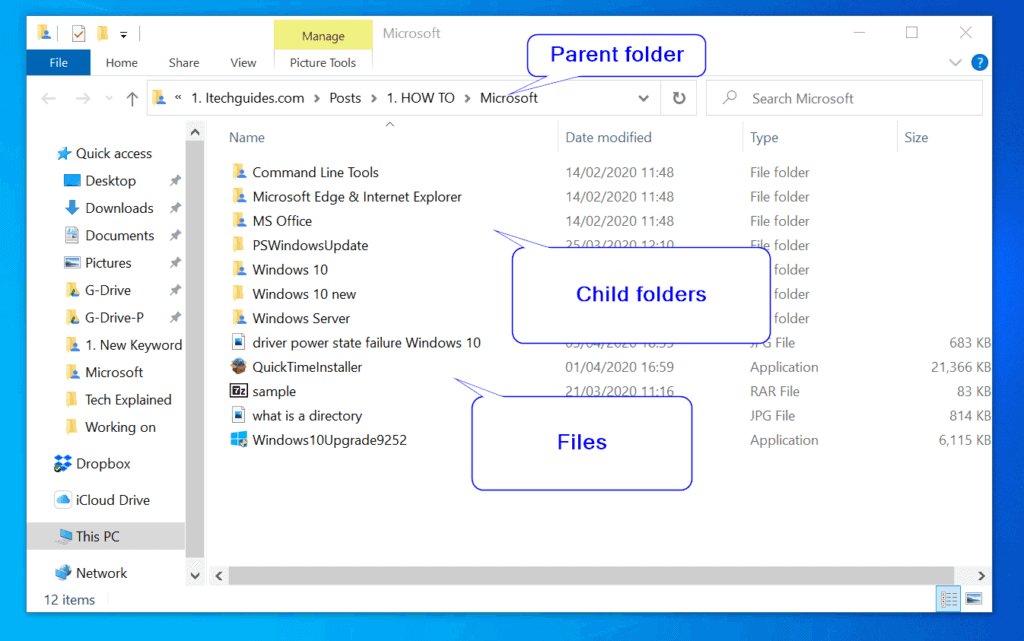Open G-Drive in the navigation pane
The height and width of the screenshot is (641, 1024).
pos(98,290)
